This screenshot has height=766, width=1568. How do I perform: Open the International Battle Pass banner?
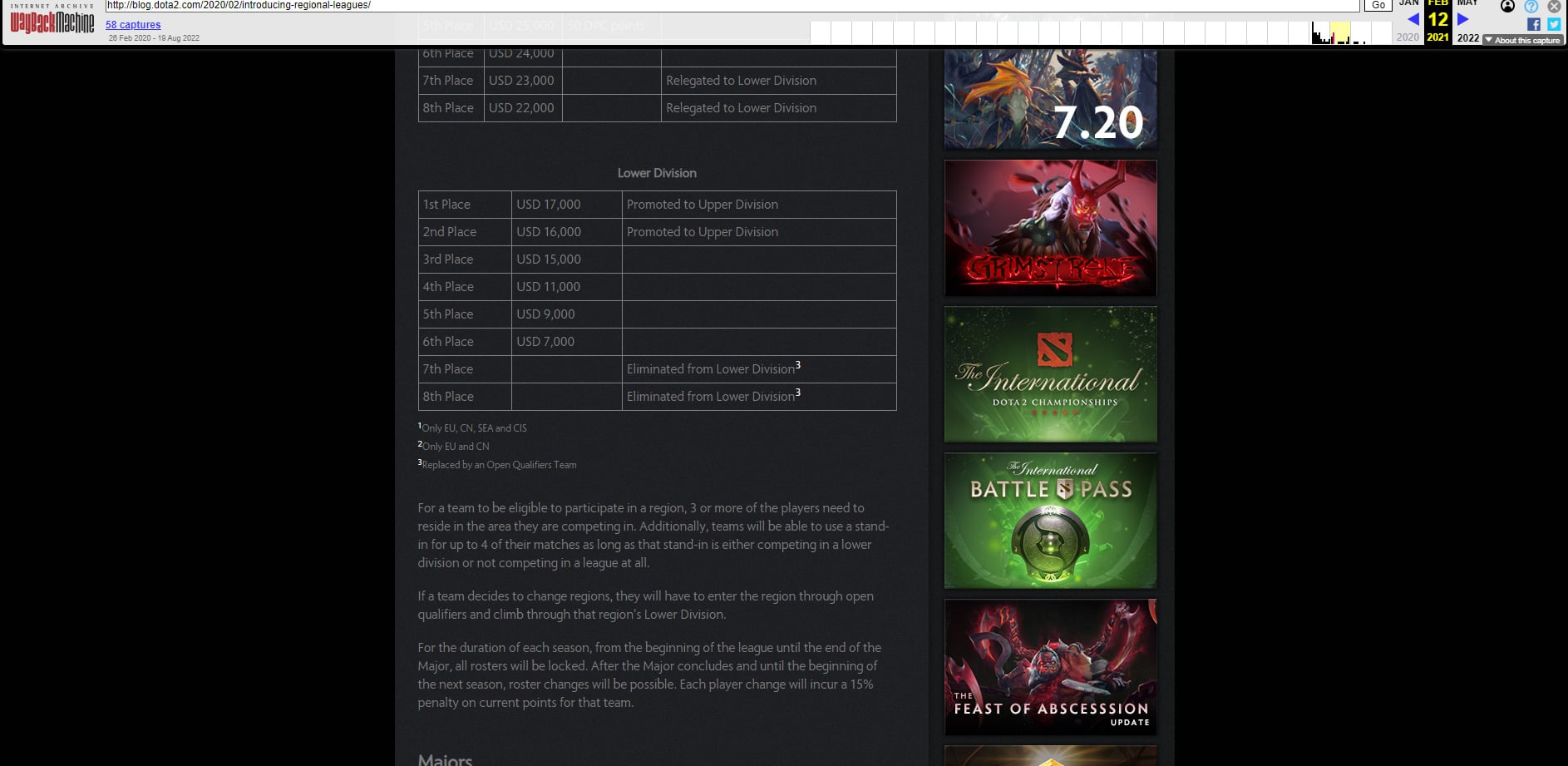[x=1050, y=521]
